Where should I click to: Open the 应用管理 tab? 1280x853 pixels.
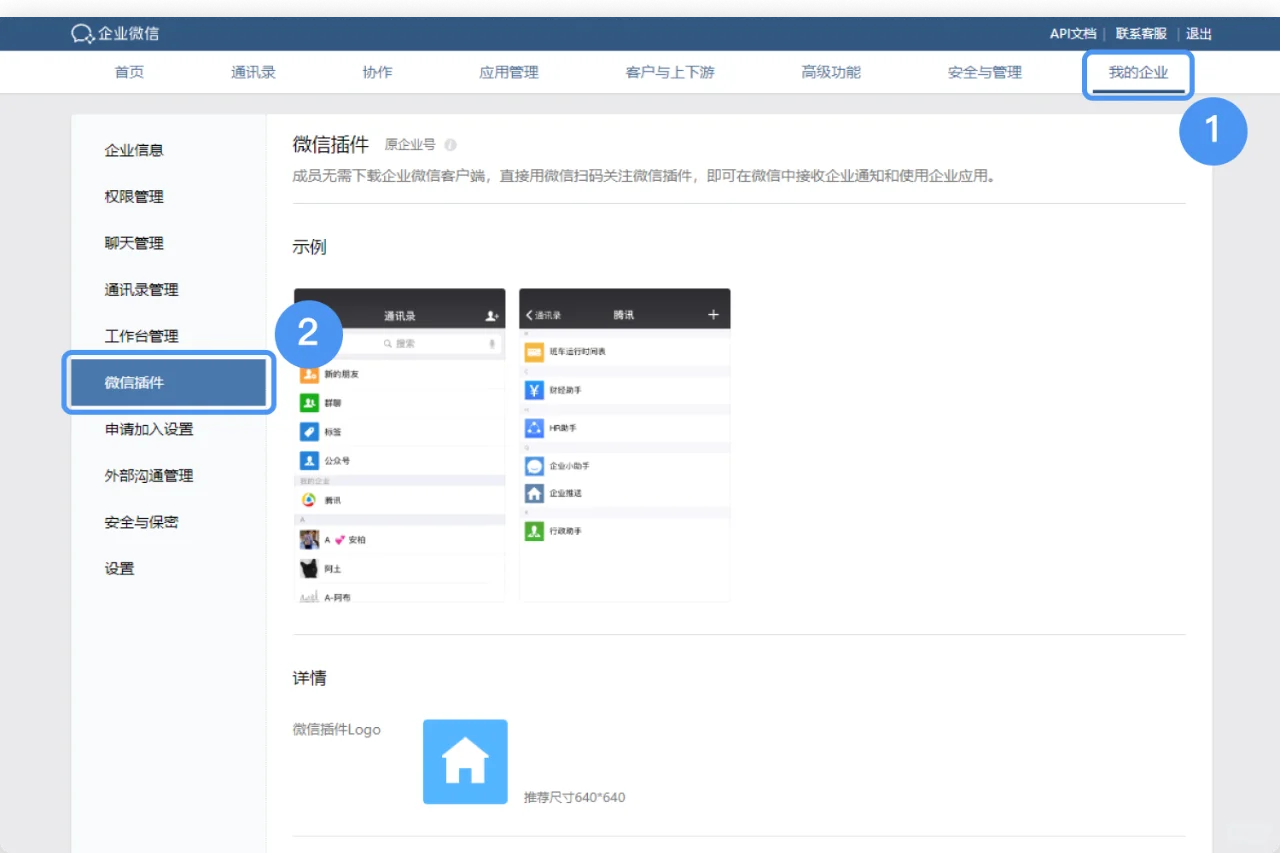pos(510,72)
